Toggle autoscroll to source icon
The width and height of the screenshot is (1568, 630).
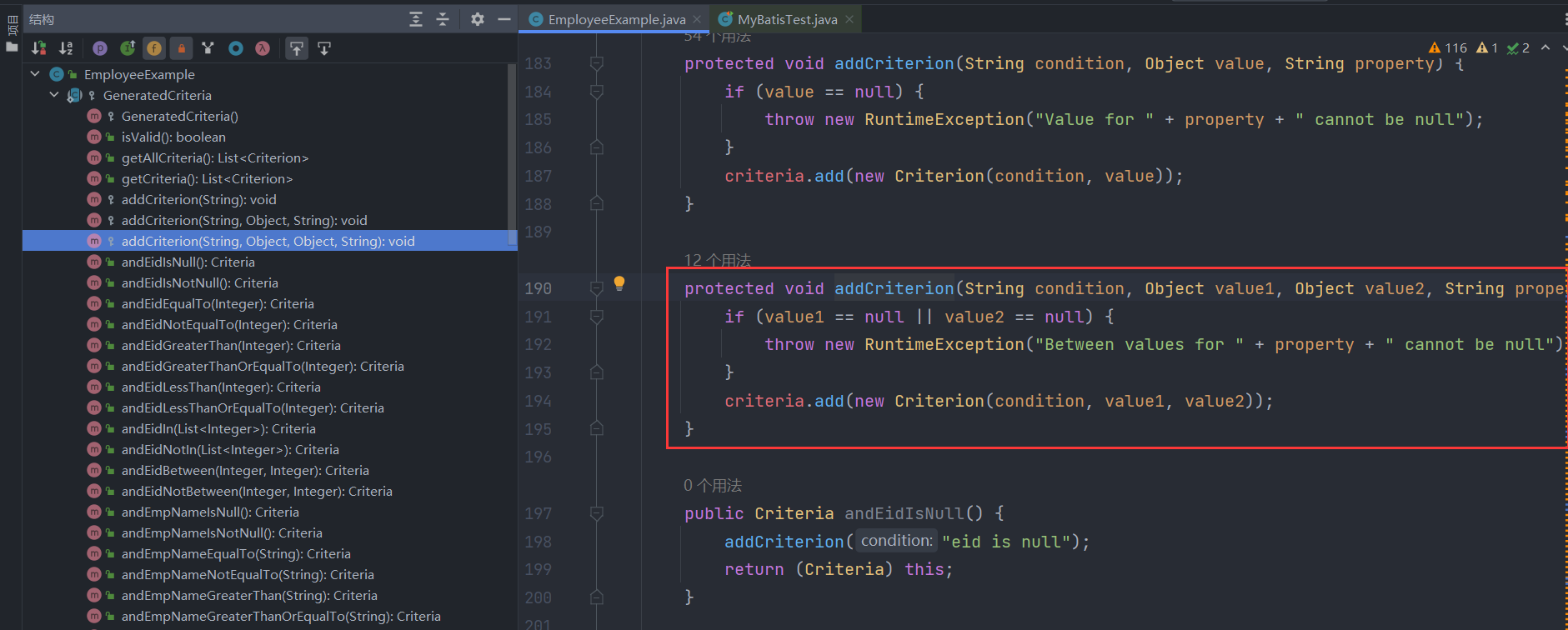297,48
